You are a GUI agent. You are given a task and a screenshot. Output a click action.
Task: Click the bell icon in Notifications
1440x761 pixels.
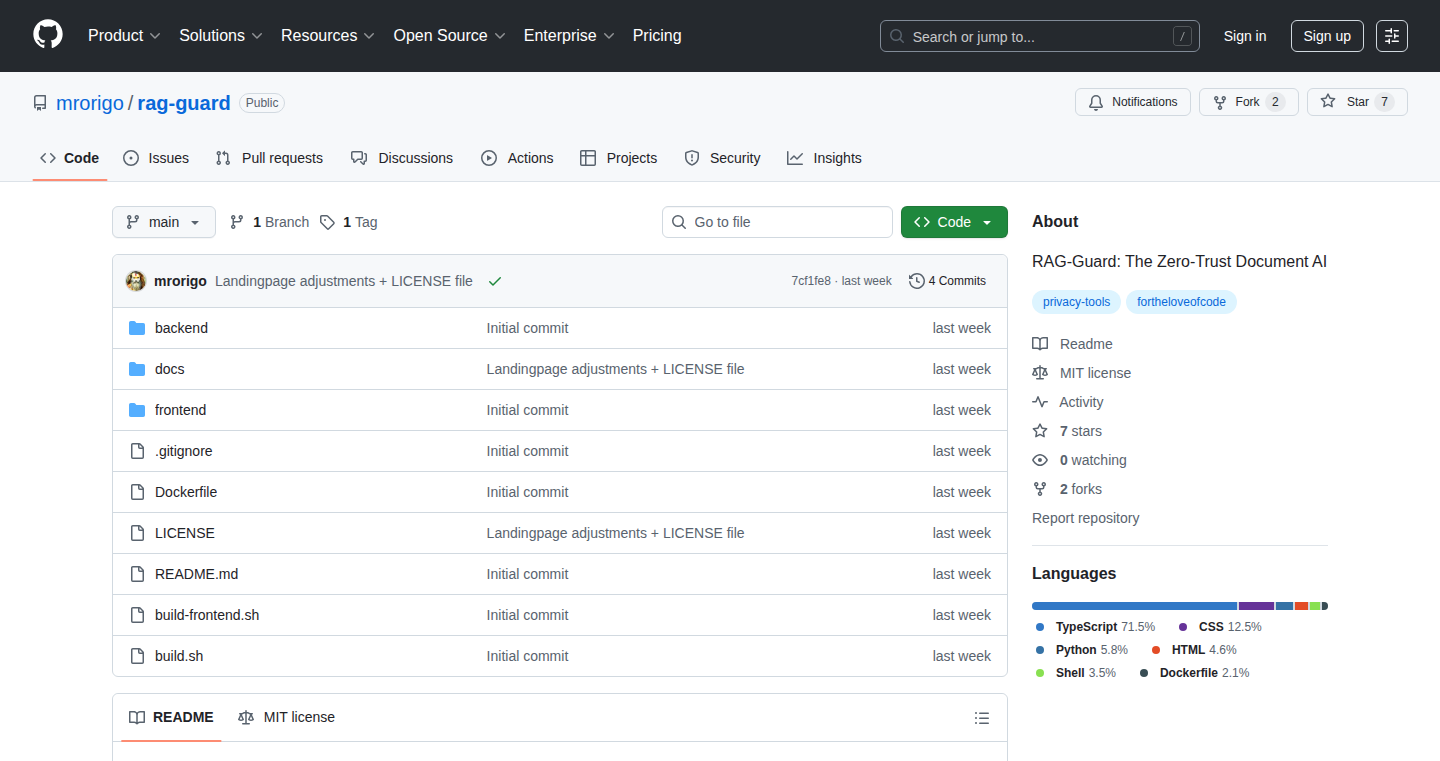tap(1096, 102)
